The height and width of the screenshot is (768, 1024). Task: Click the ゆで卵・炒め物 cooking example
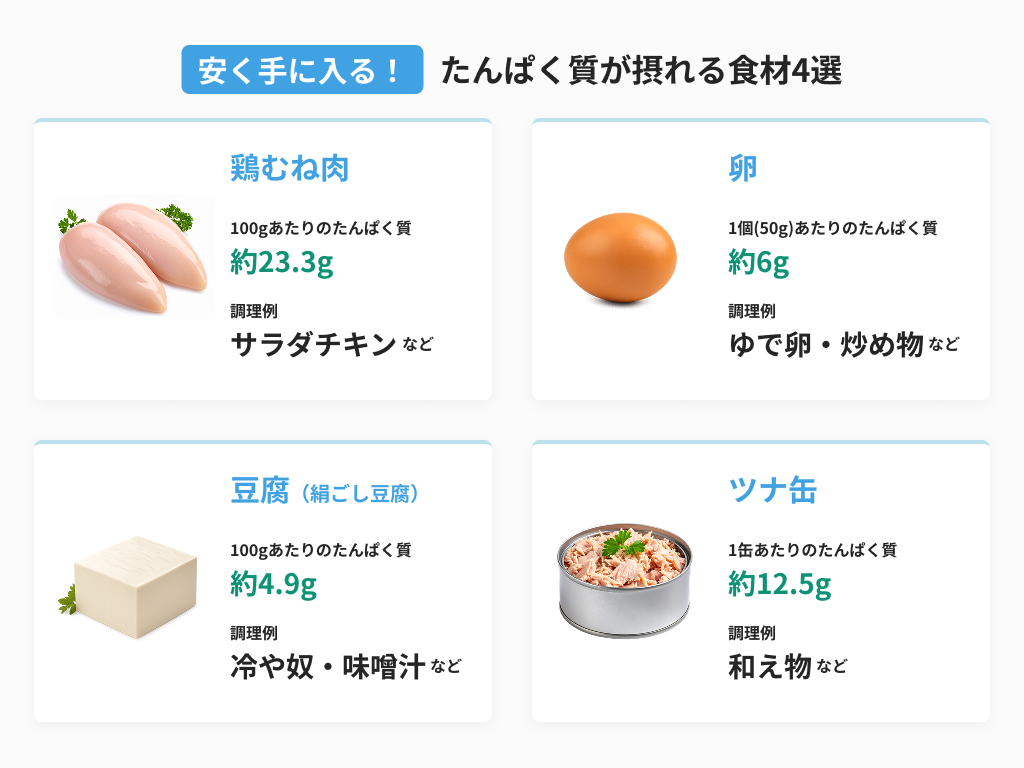tap(825, 345)
